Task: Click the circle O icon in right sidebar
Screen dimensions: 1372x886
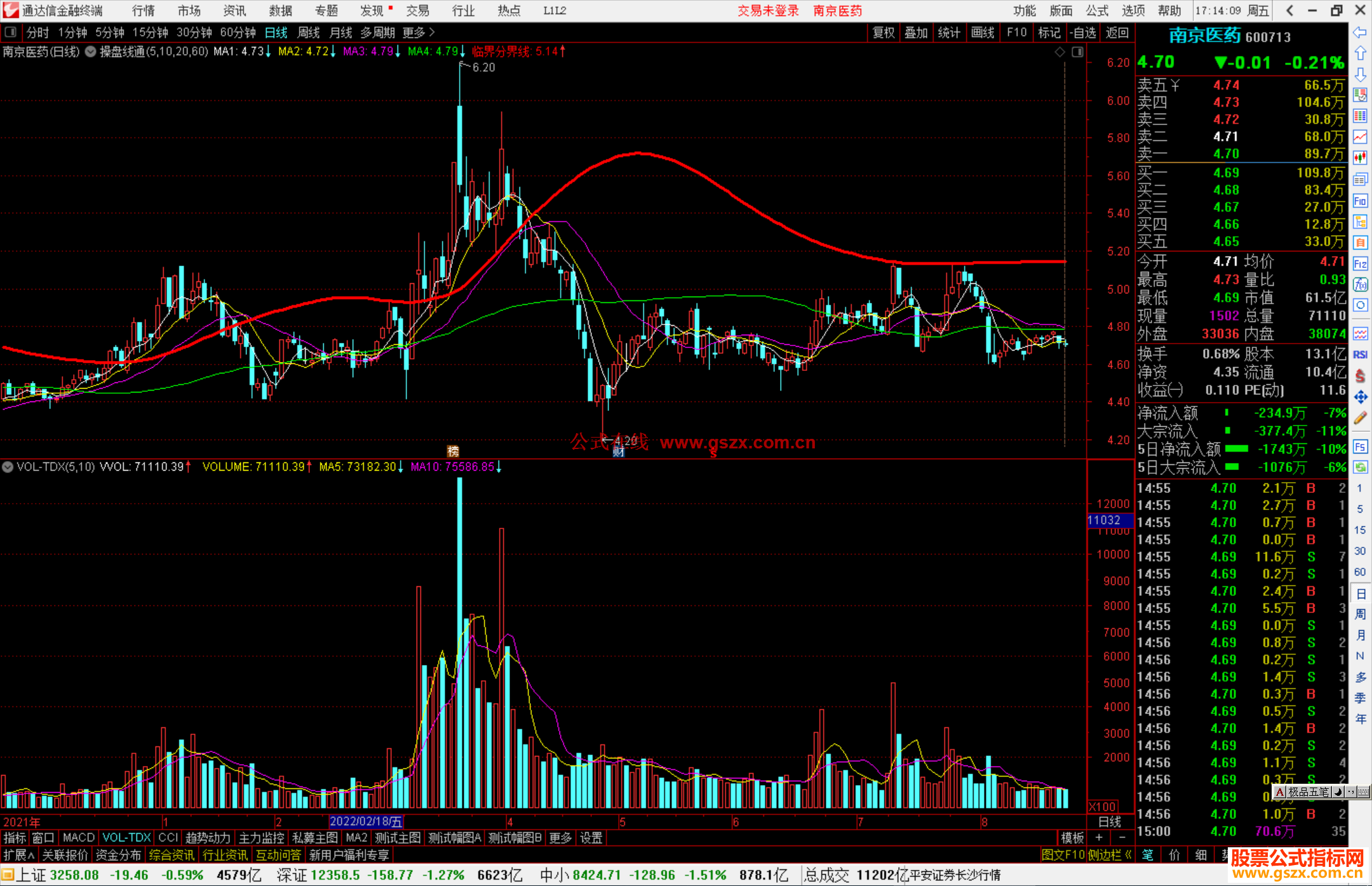Action: point(1360,305)
